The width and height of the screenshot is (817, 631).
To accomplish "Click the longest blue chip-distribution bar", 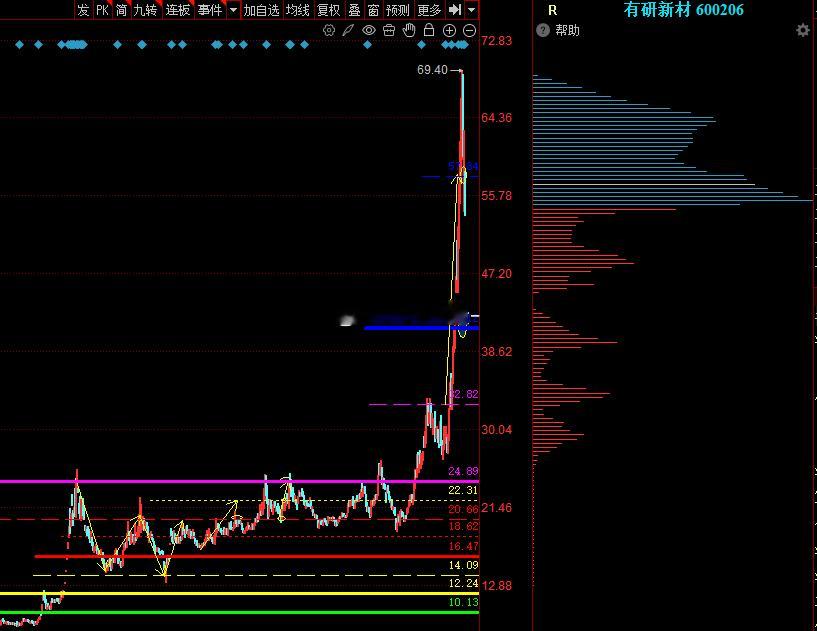I will tap(673, 200).
